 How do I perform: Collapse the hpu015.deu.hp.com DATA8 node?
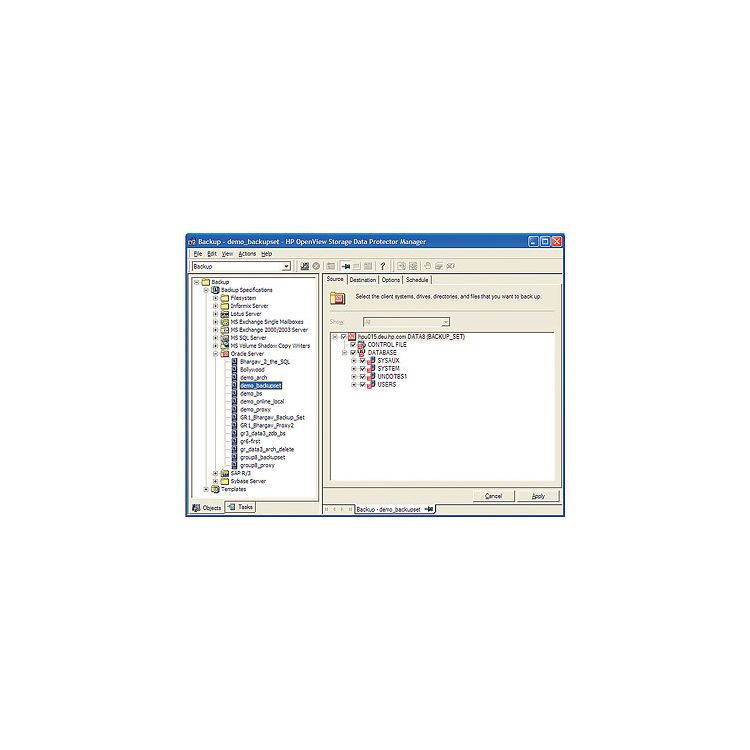click(x=335, y=337)
